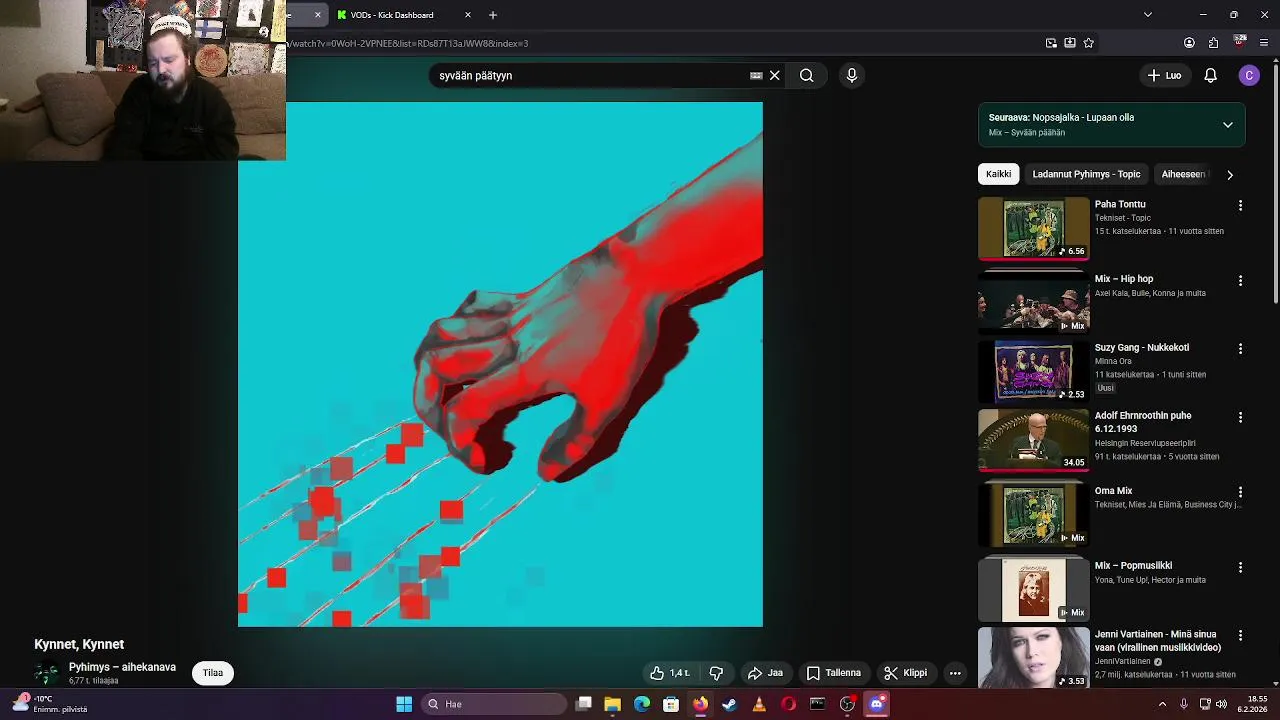Screen dimensions: 1280x720
Task: Show hidden system tray icons
Action: pos(1162,704)
